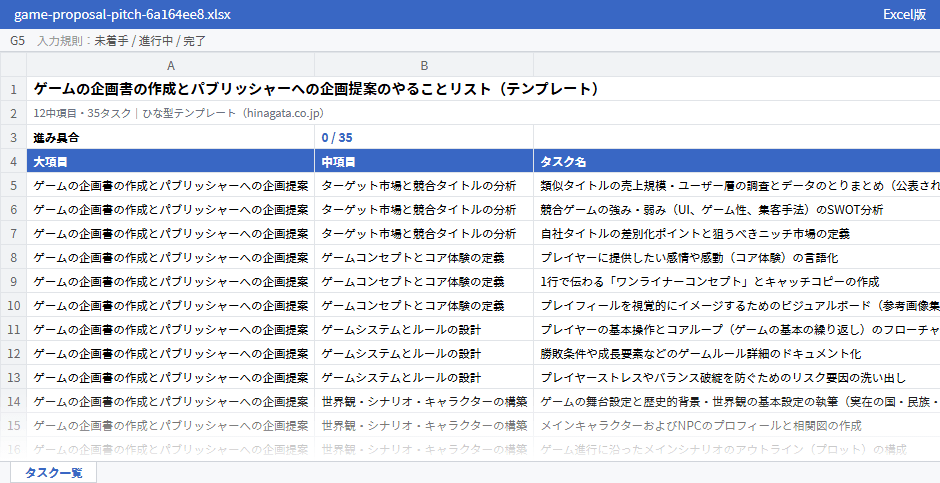Select cell プレイフィールを視覚的にイメージする
Image resolution: width=940 pixels, height=483 pixels.
tap(737, 305)
